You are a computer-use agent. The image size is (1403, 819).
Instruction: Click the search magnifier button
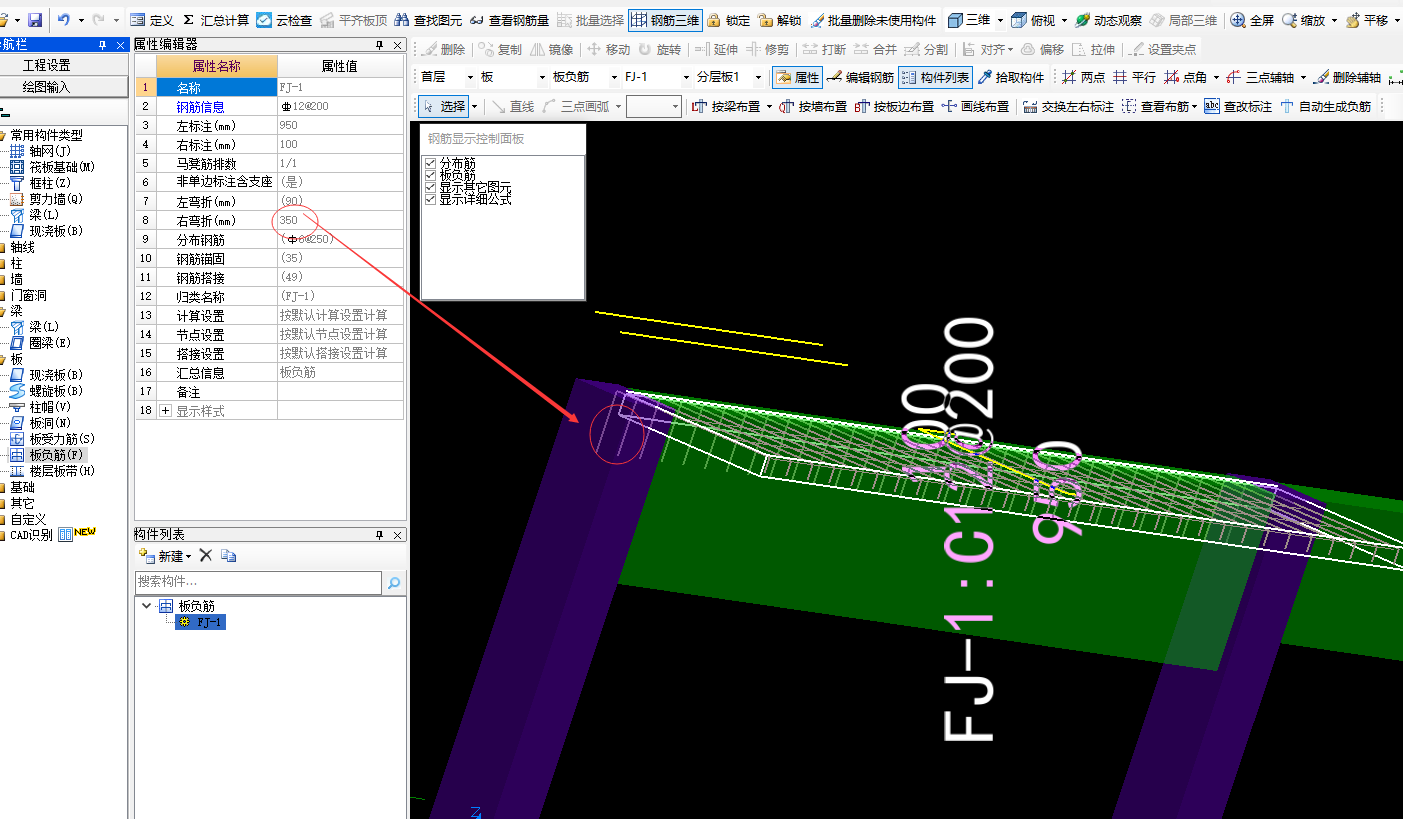click(394, 583)
